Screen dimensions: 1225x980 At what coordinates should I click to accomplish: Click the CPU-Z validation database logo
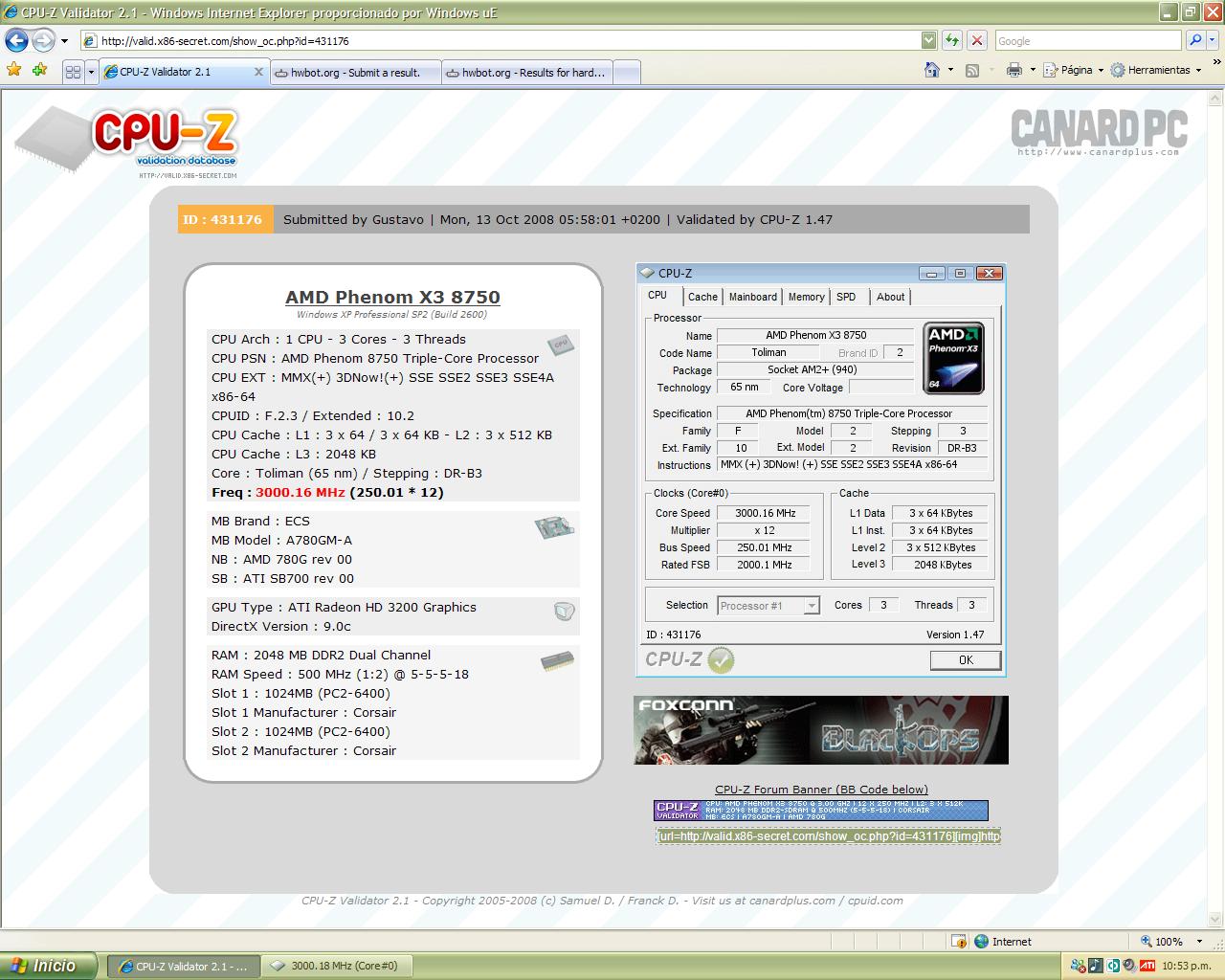(x=126, y=143)
